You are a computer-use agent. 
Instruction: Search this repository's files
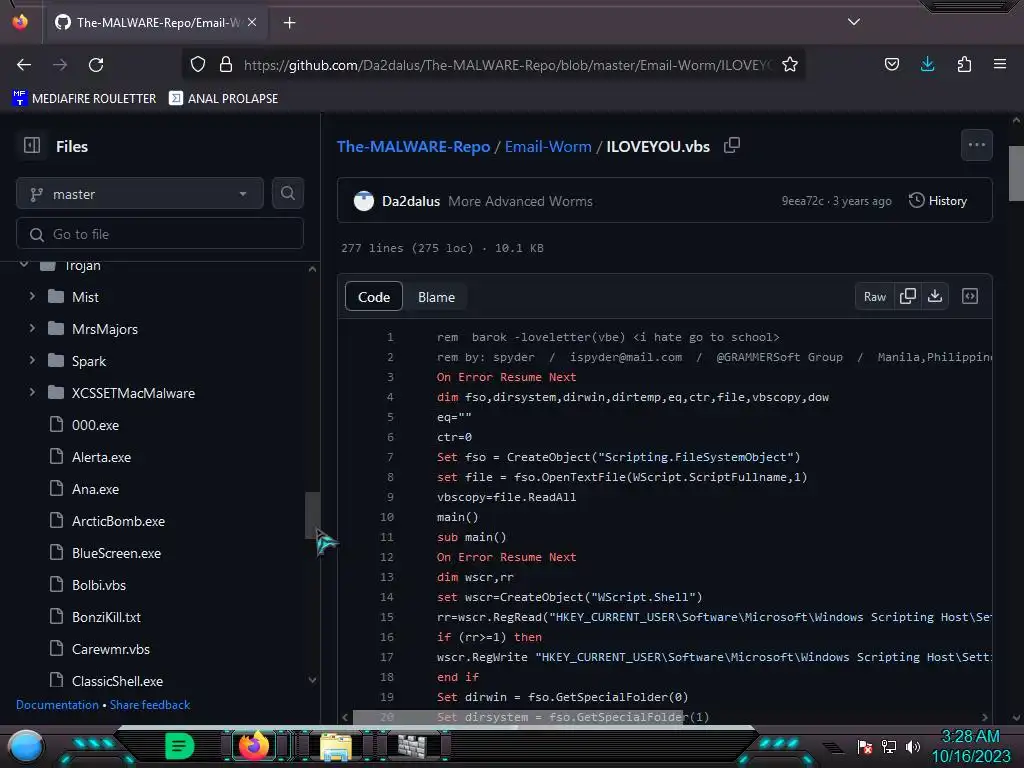pyautogui.click(x=288, y=193)
